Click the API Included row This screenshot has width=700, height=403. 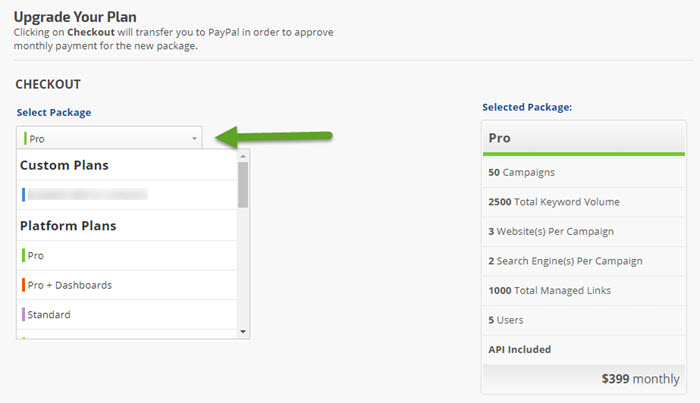tap(519, 349)
